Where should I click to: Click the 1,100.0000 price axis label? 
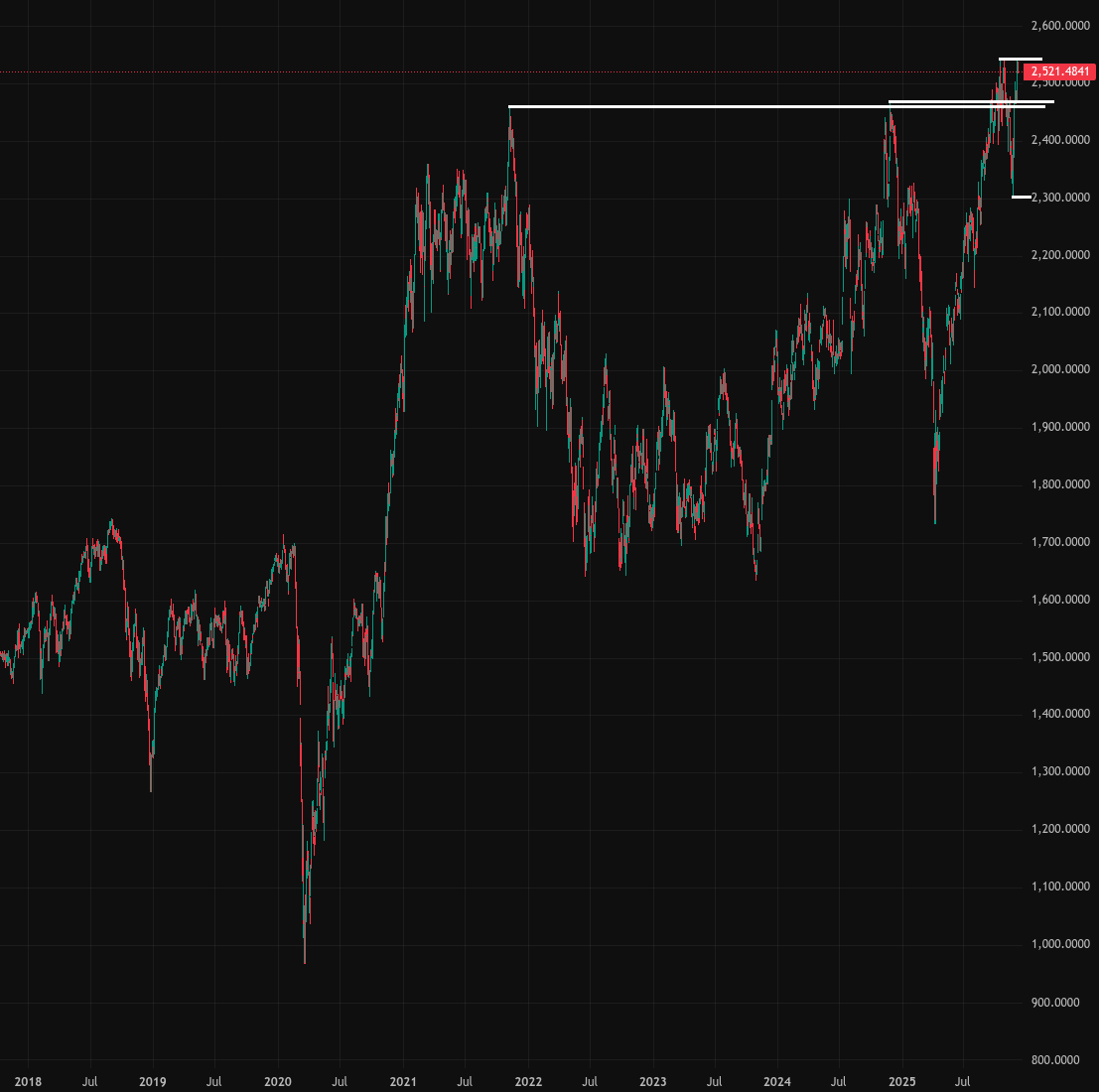(1060, 886)
